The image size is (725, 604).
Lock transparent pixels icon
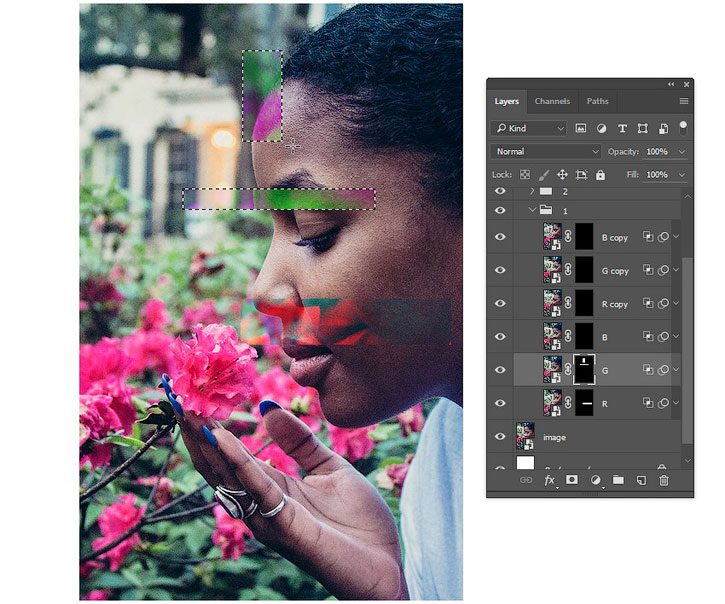(525, 175)
